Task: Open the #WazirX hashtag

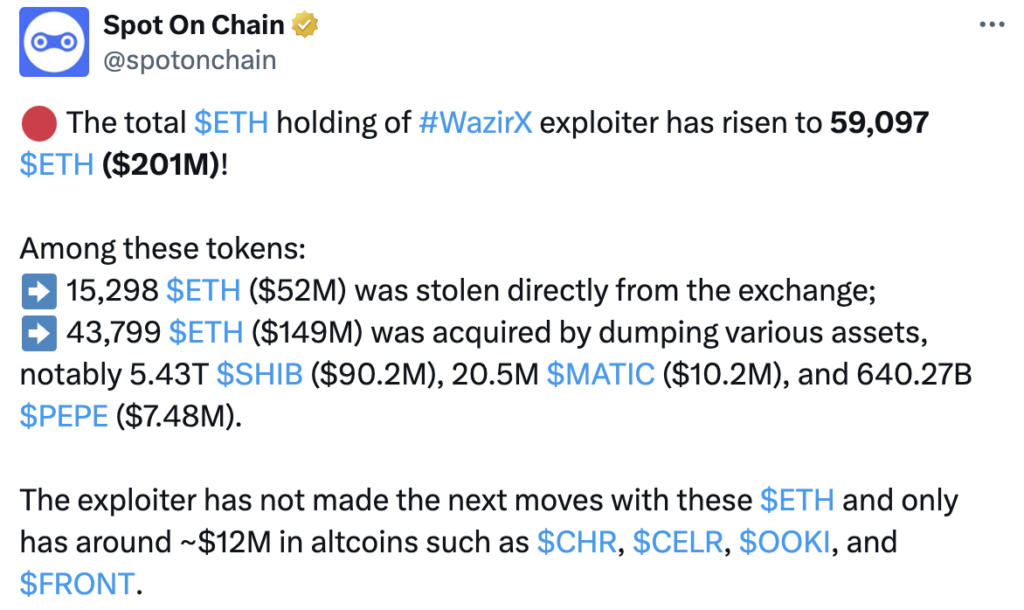Action: [x=475, y=123]
